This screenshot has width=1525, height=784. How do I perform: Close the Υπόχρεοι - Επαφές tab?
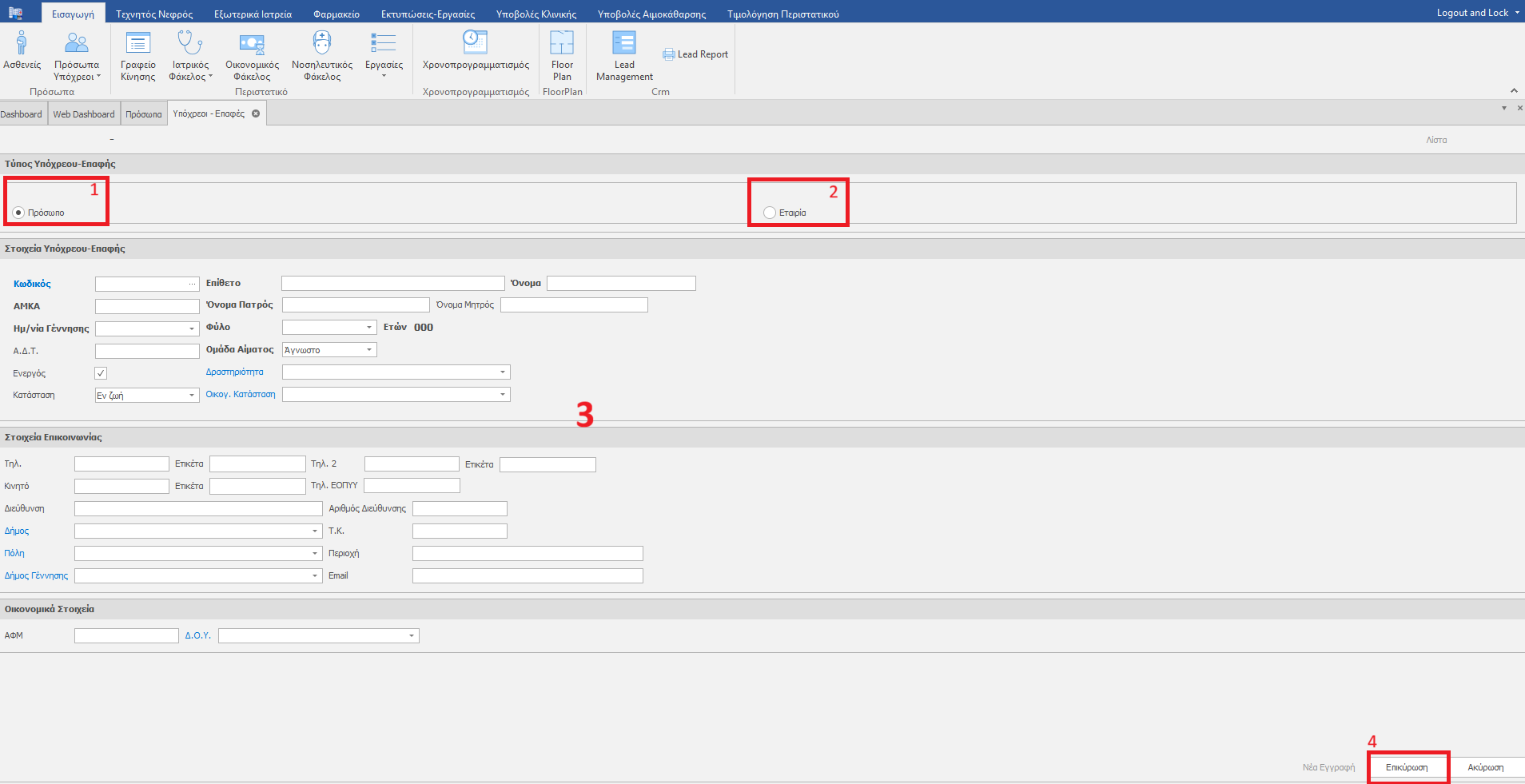point(256,113)
